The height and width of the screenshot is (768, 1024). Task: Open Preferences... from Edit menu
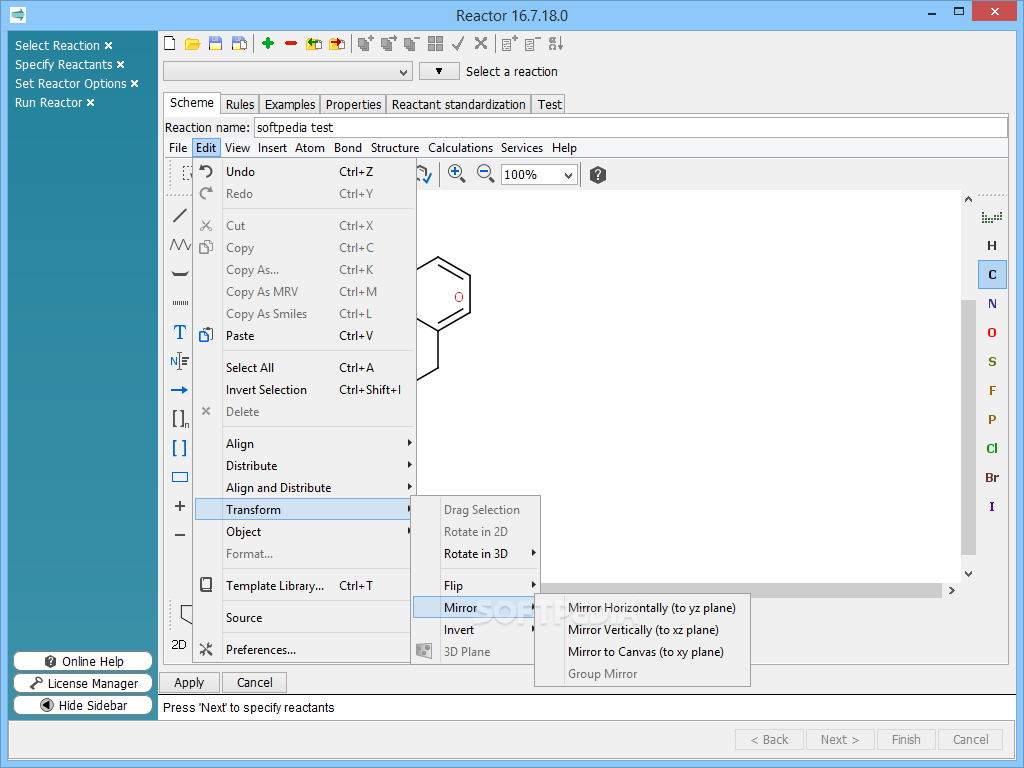tap(304, 650)
